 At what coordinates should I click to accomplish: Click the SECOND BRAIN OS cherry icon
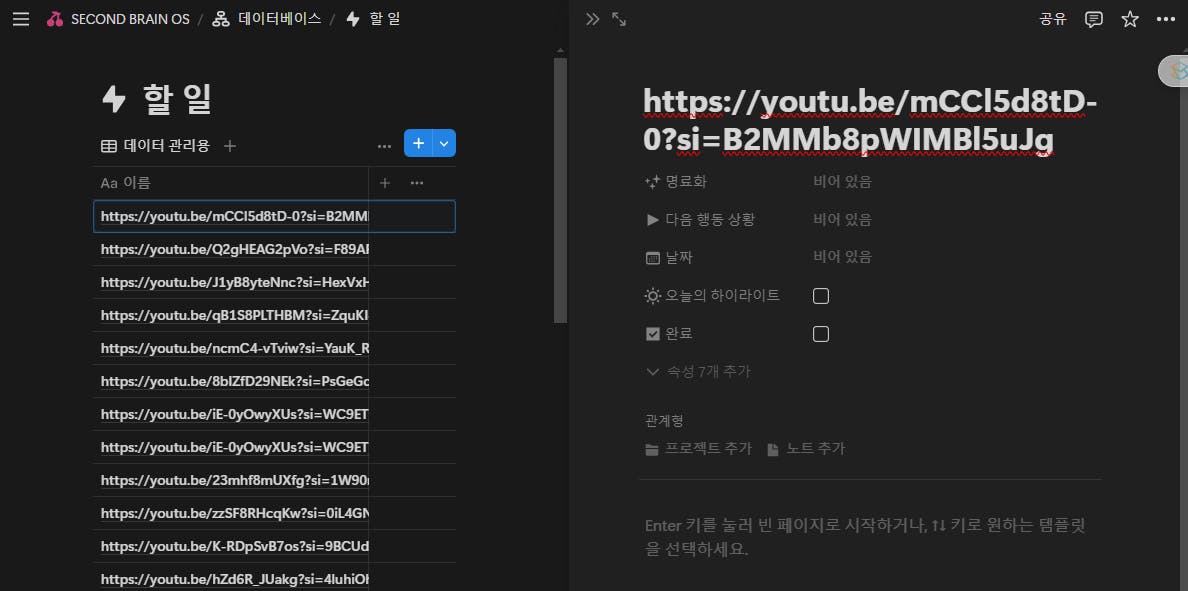click(55, 20)
